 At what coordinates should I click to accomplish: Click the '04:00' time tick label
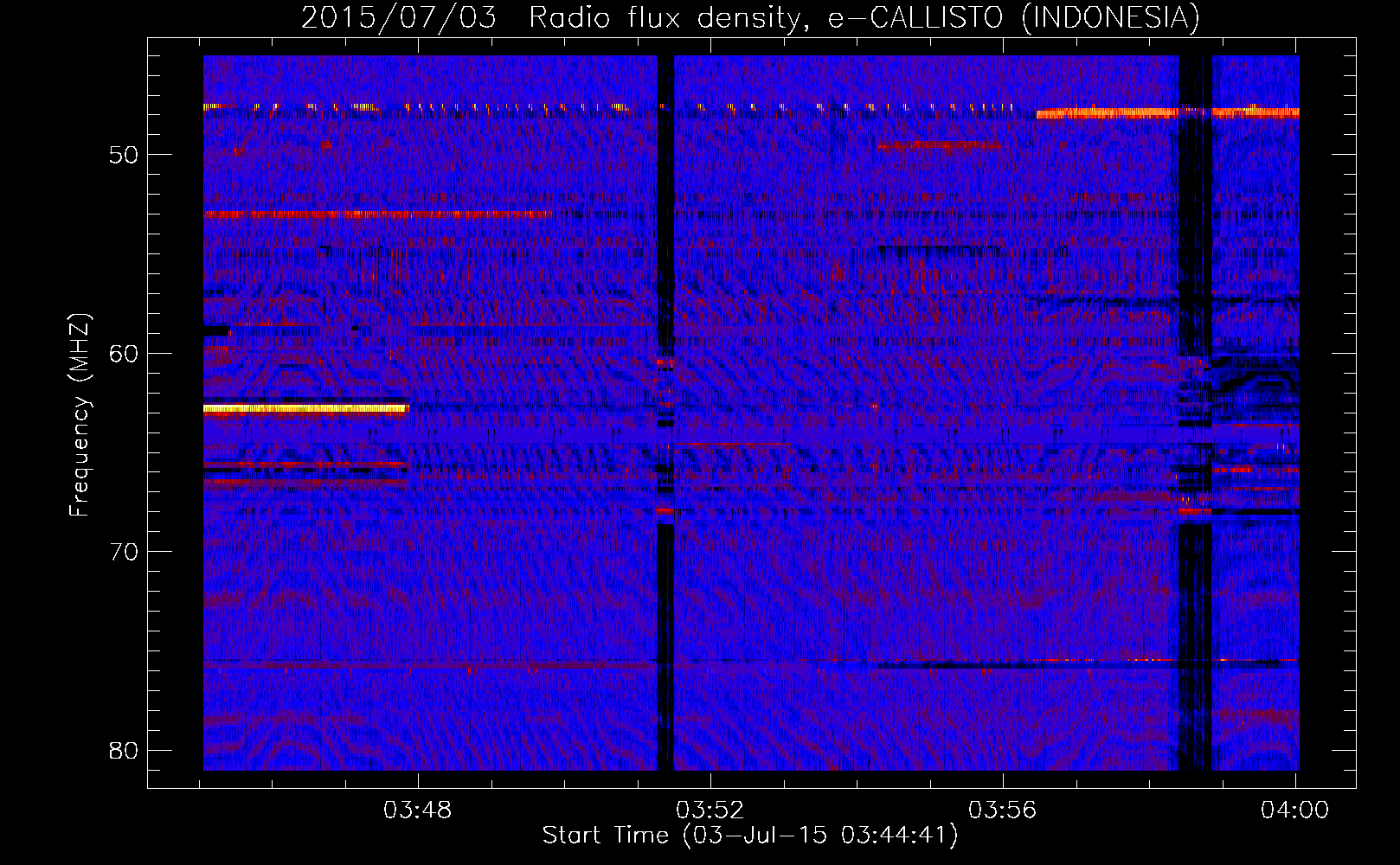tap(1294, 810)
